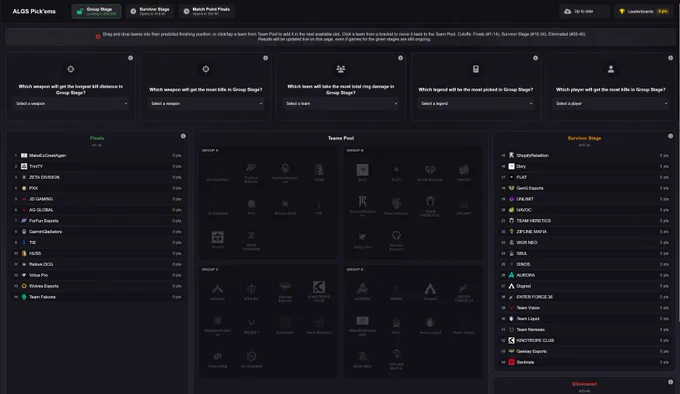Open the Select a legend dropdown

tap(476, 104)
